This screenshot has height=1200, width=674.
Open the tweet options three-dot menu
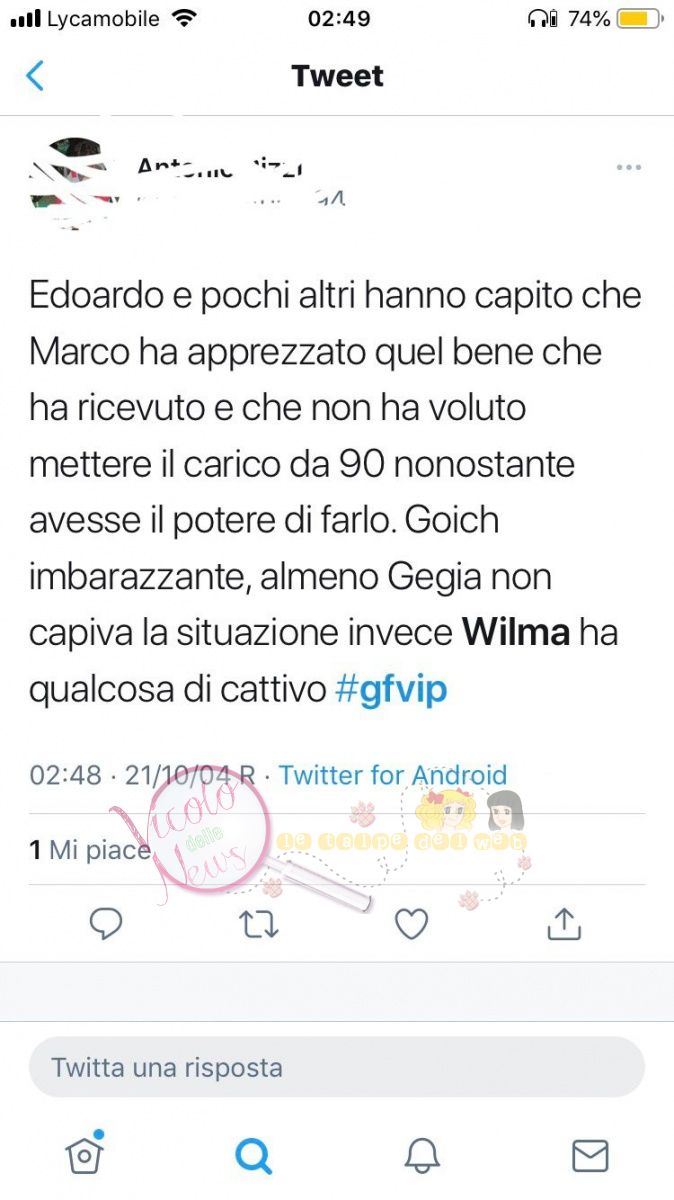pos(628,168)
